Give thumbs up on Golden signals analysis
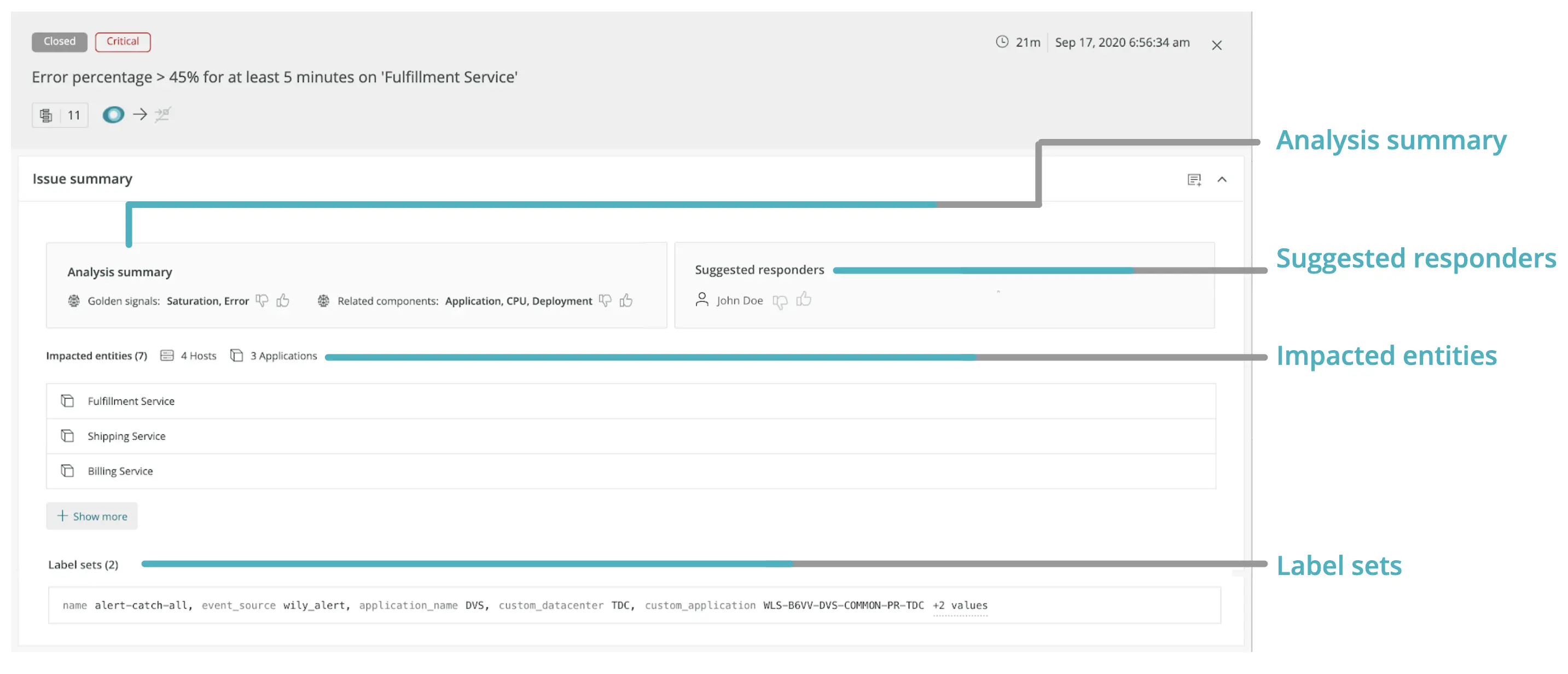 pos(282,300)
